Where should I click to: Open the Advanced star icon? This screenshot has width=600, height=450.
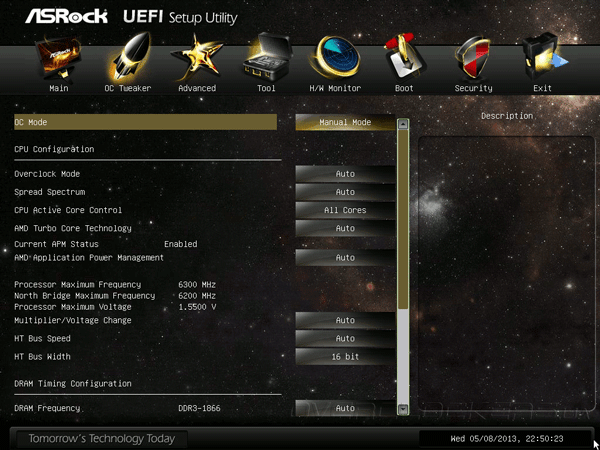[x=197, y=58]
